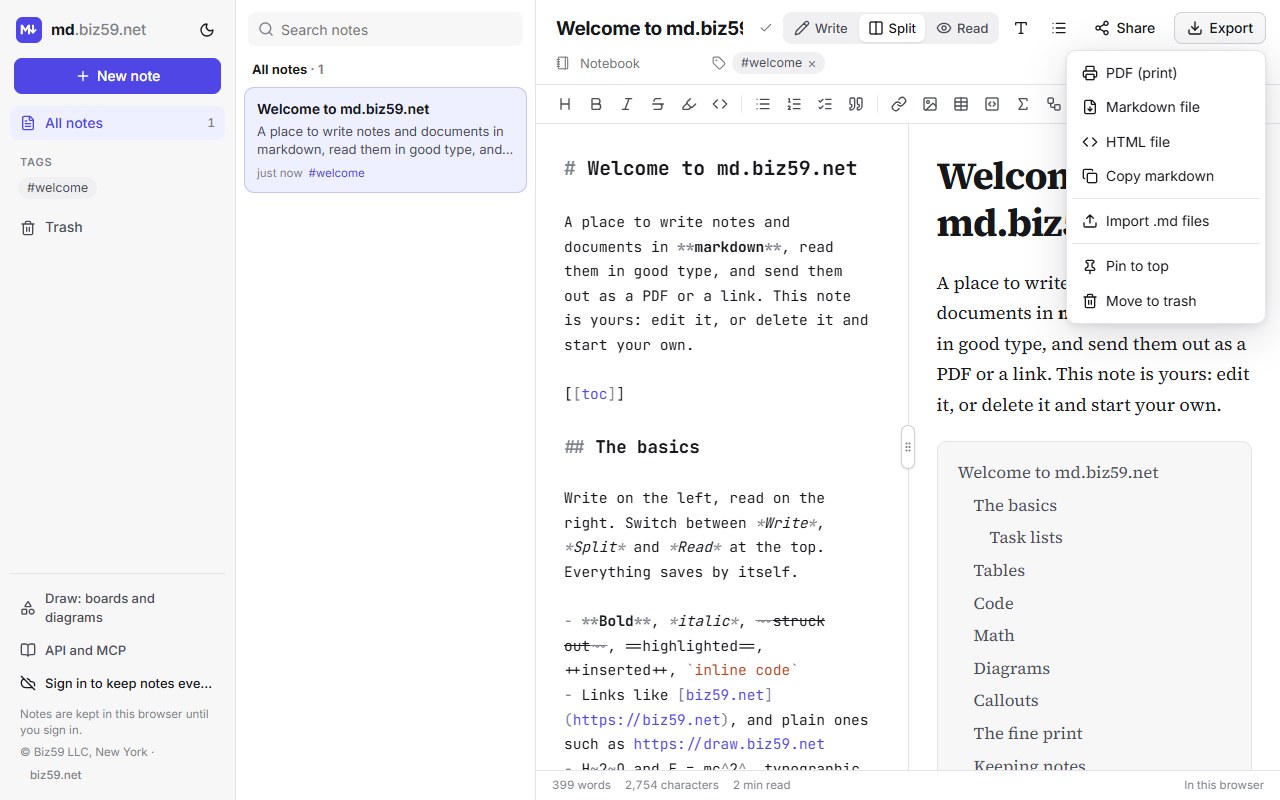The width and height of the screenshot is (1280, 800).
Task: Select Import .md files in the menu
Action: click(x=1166, y=221)
